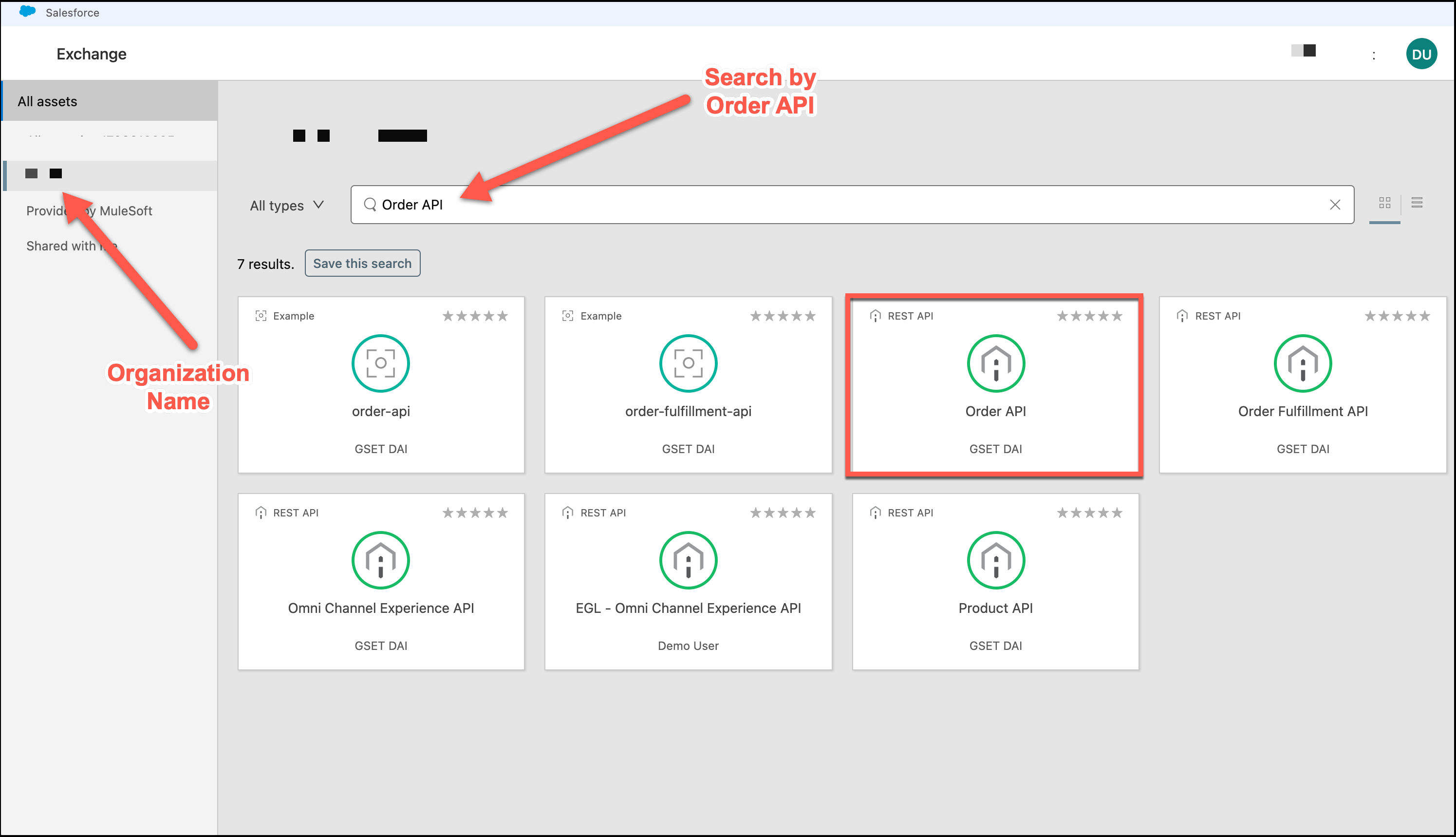This screenshot has width=1456, height=837.
Task: Expand the All types filter dropdown
Action: click(x=287, y=205)
